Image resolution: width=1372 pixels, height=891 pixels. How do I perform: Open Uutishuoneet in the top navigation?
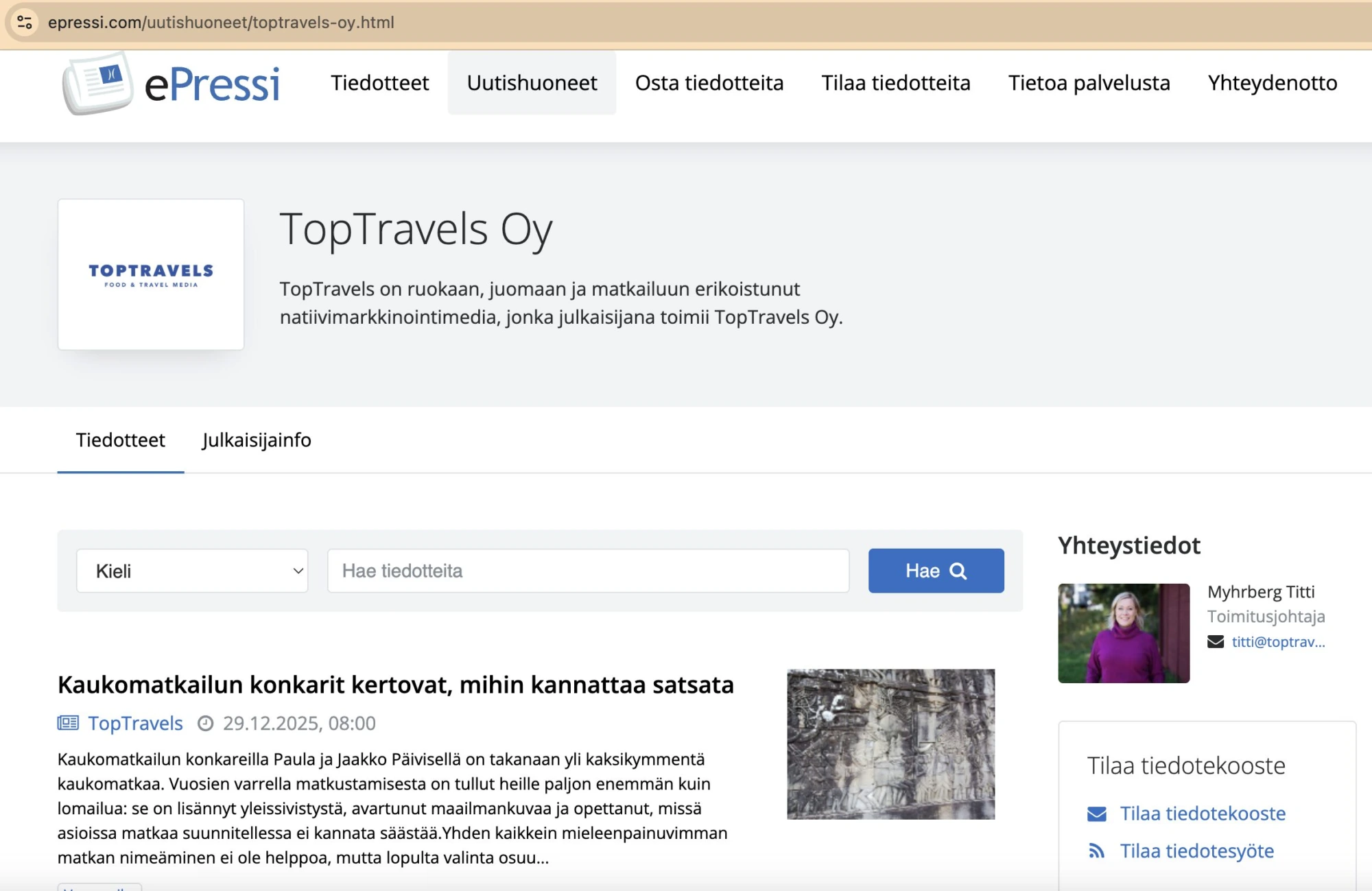click(532, 83)
